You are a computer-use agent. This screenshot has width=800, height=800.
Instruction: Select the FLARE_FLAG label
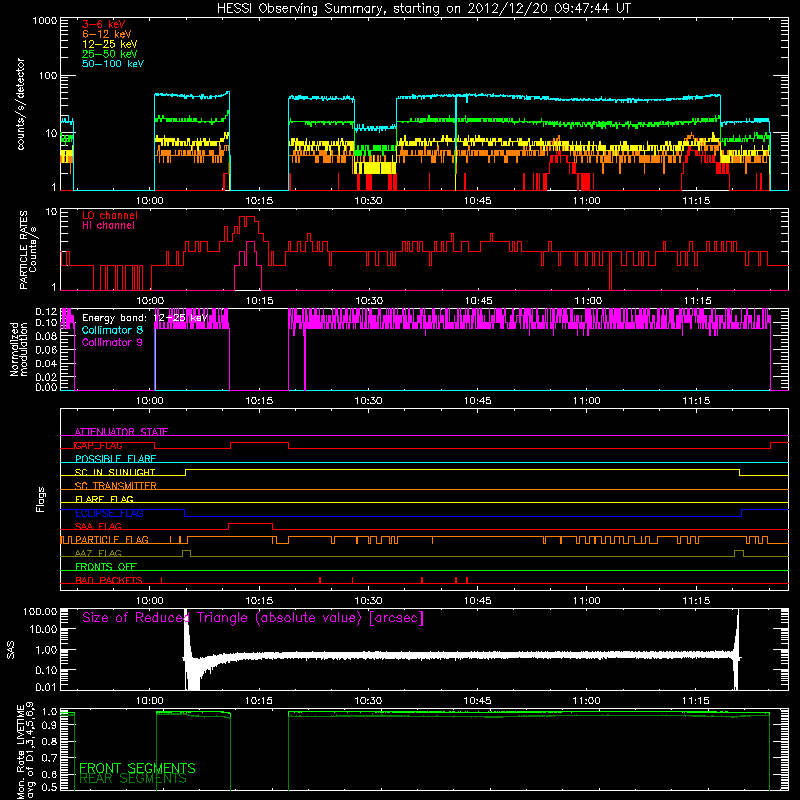(104, 499)
